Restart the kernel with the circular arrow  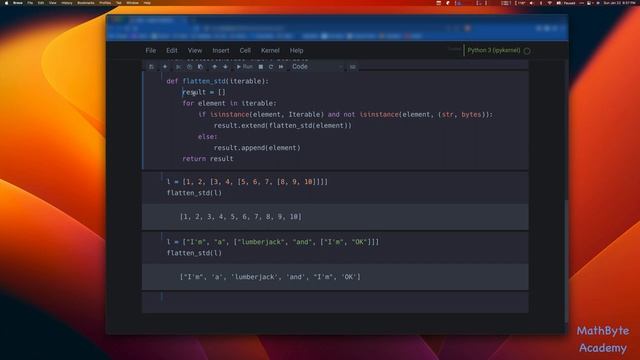(x=271, y=67)
